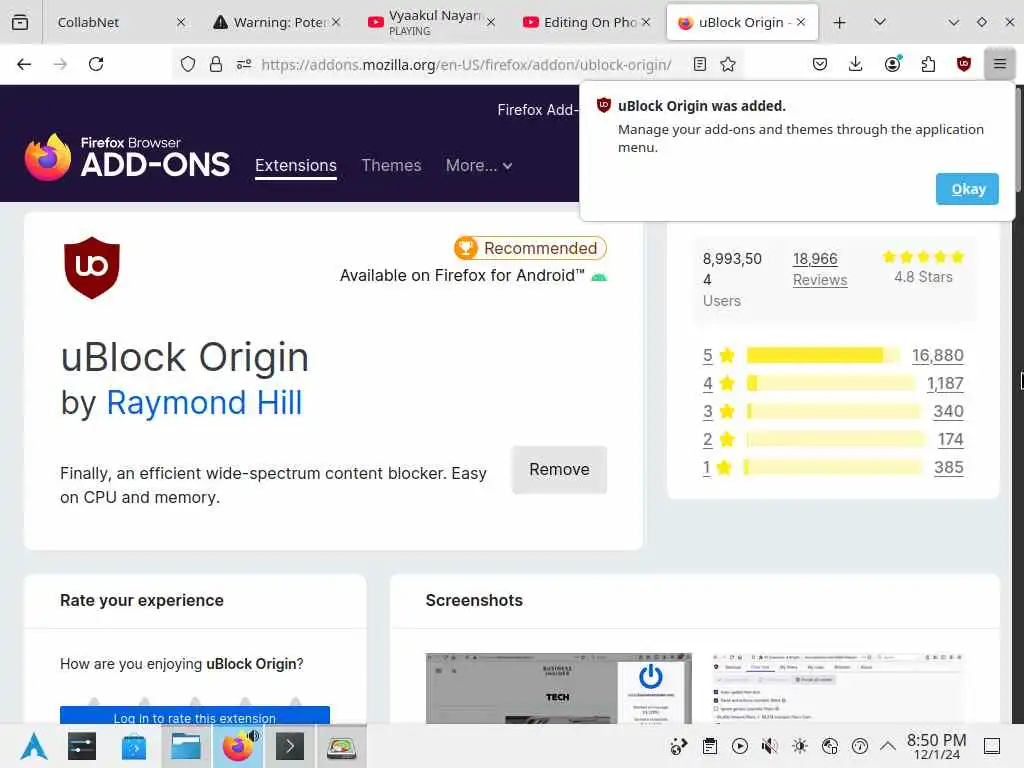Open the second uBlock settings screenshot
Image resolution: width=1024 pixels, height=768 pixels.
tap(839, 688)
